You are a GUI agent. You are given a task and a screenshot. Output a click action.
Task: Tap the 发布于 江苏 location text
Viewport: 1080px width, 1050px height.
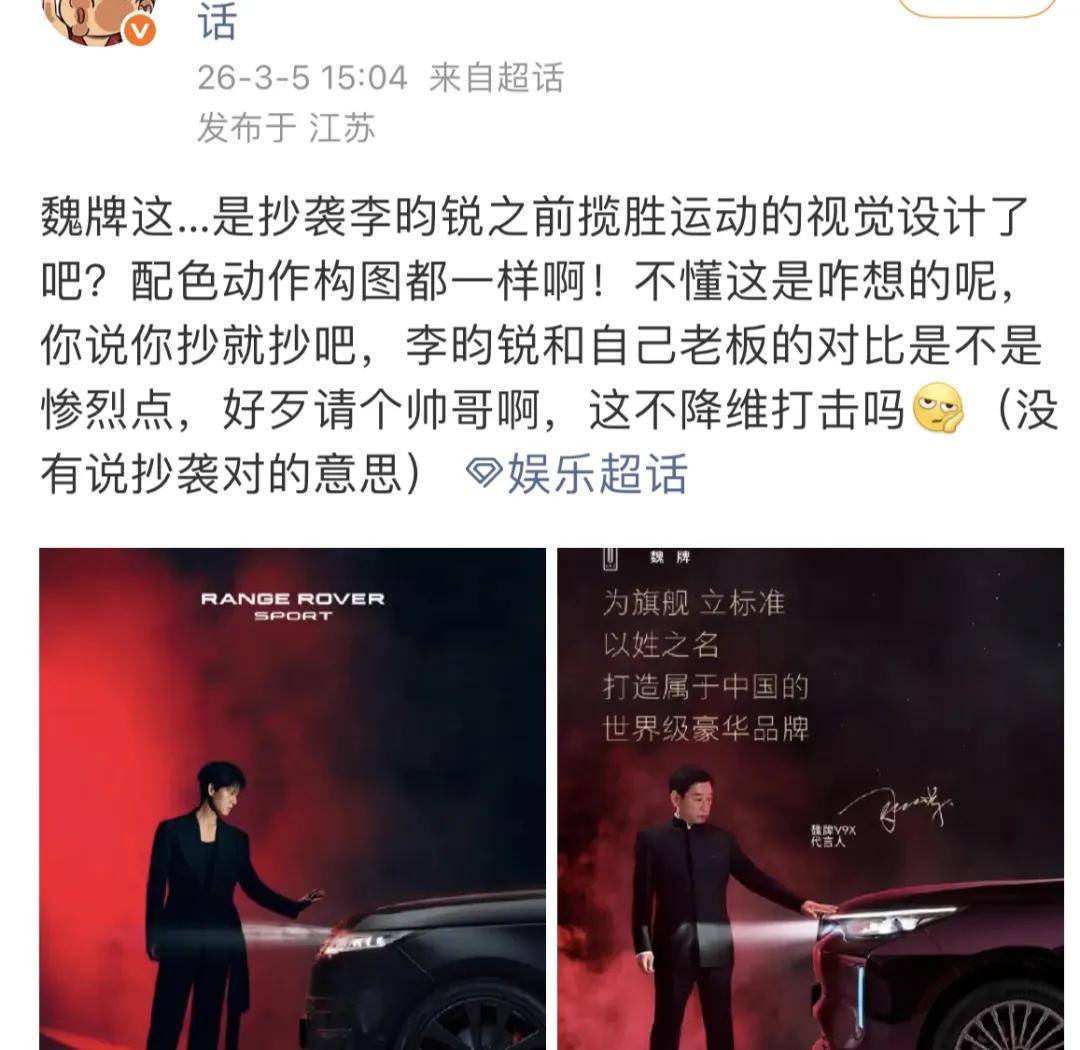tap(286, 127)
